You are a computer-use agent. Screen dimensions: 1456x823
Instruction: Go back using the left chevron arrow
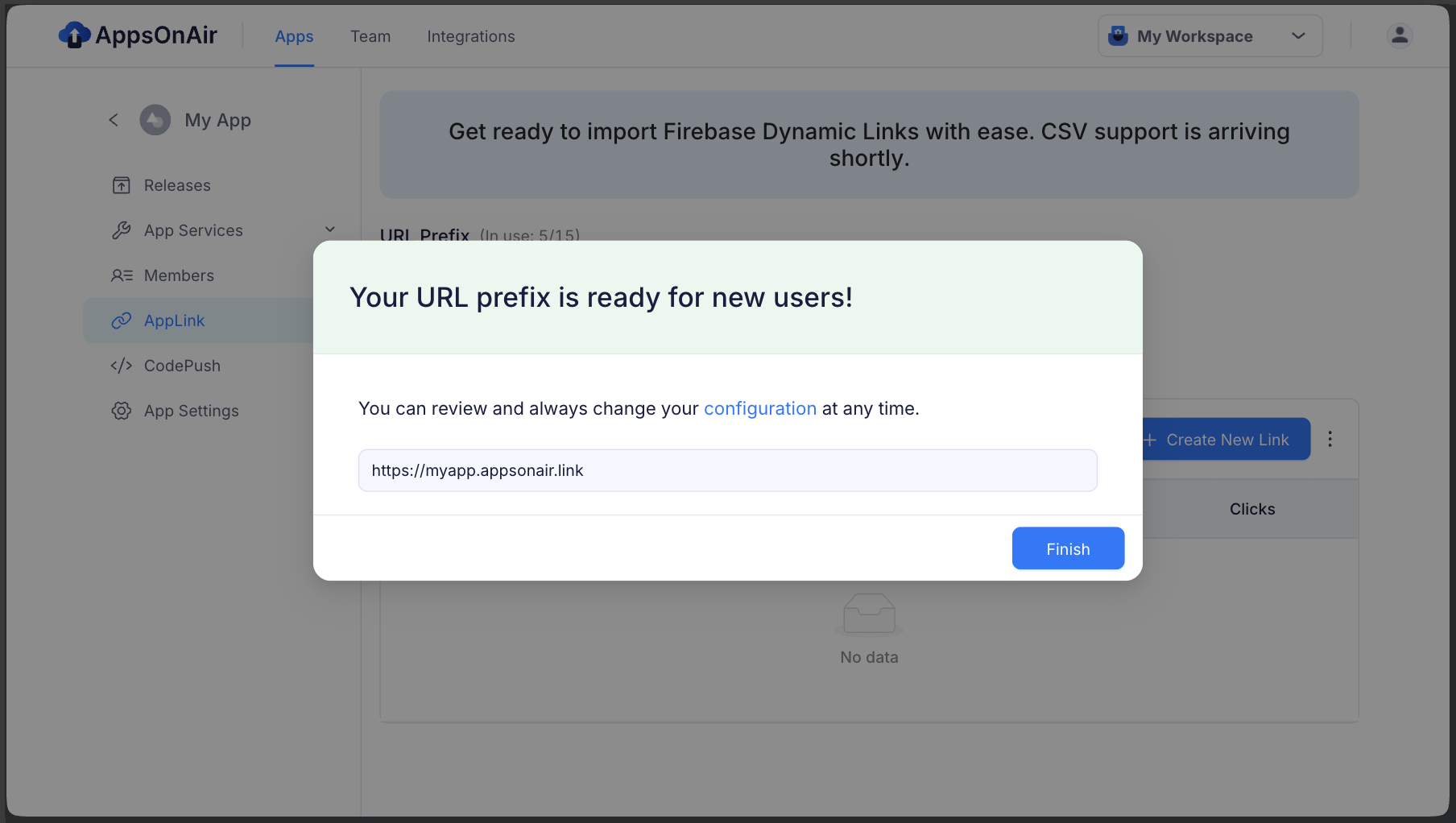point(114,120)
